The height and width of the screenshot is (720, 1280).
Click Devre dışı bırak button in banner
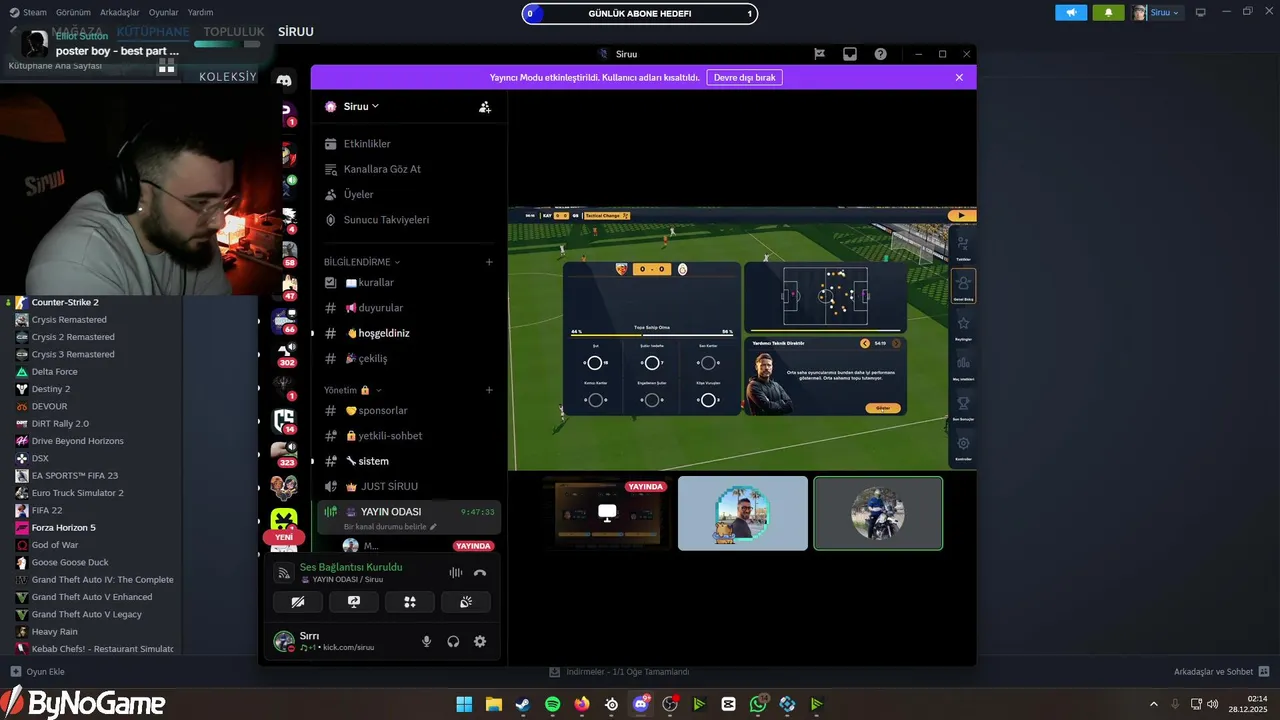[744, 77]
